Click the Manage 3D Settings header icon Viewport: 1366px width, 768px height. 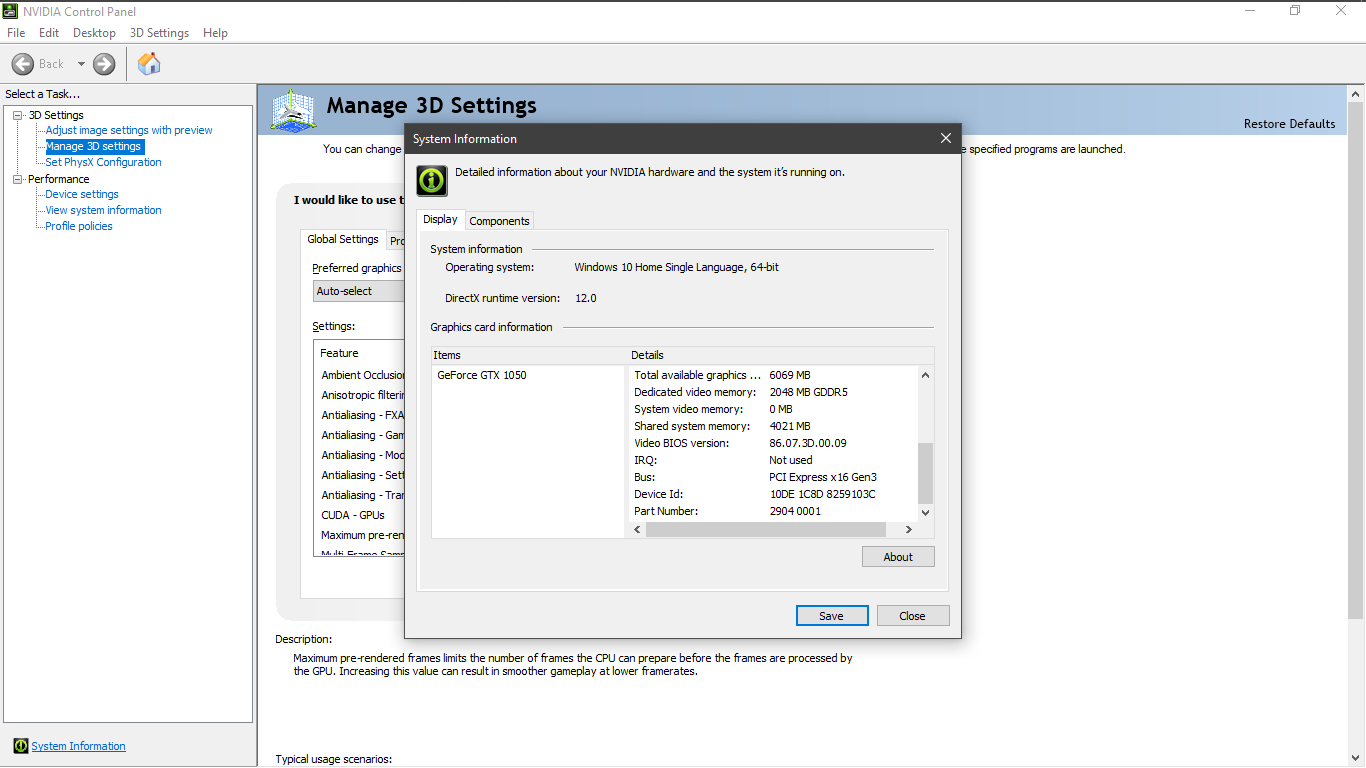(x=294, y=109)
